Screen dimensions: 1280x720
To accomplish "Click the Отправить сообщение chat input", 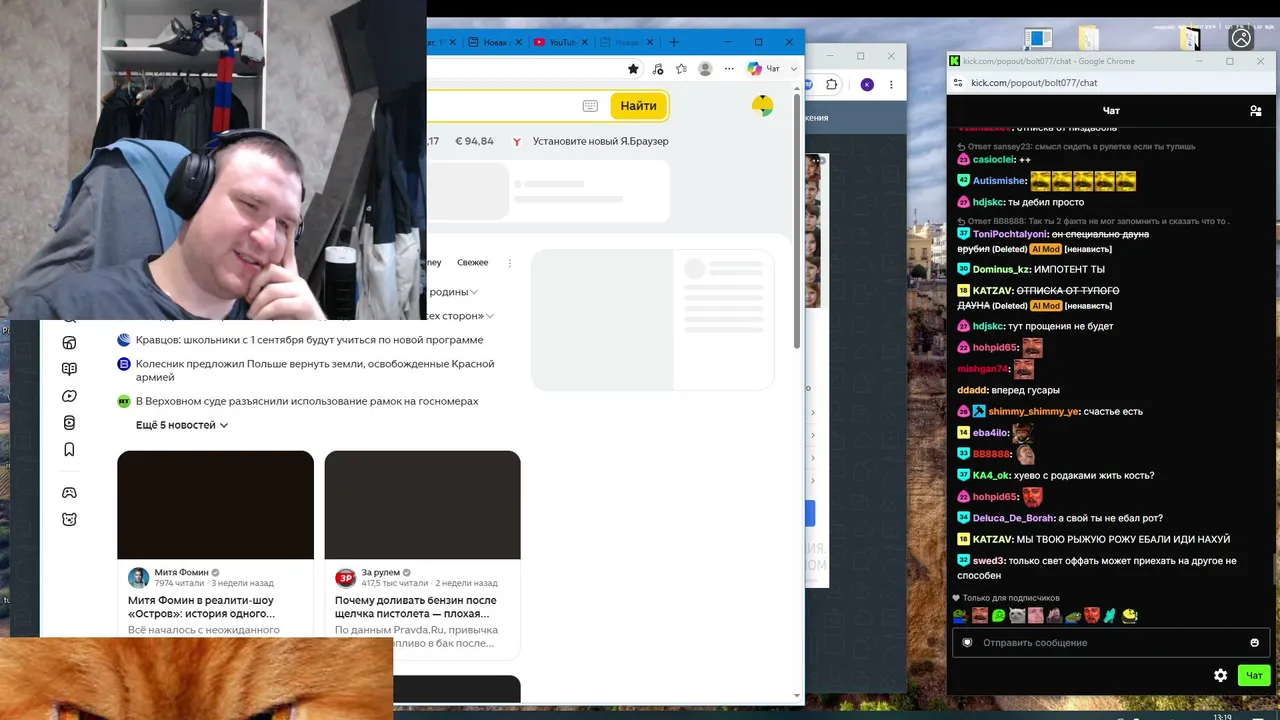I will coord(1111,643).
